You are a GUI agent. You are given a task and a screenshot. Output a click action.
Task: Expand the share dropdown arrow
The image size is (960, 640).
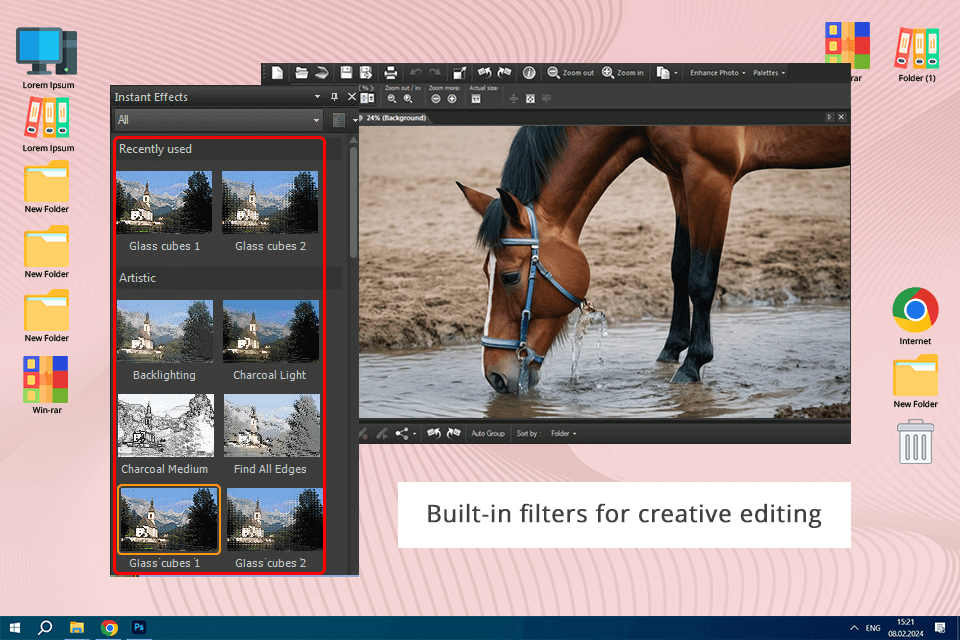coord(414,434)
